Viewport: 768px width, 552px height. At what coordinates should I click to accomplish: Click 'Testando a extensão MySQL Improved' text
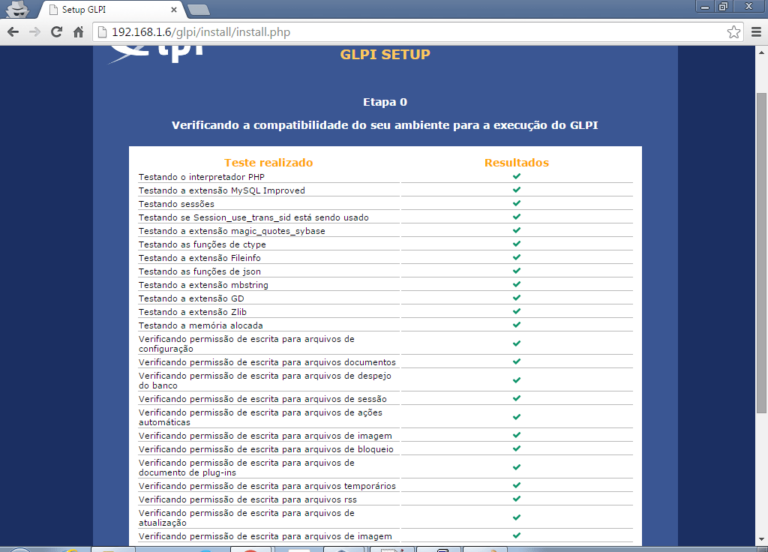coord(221,191)
